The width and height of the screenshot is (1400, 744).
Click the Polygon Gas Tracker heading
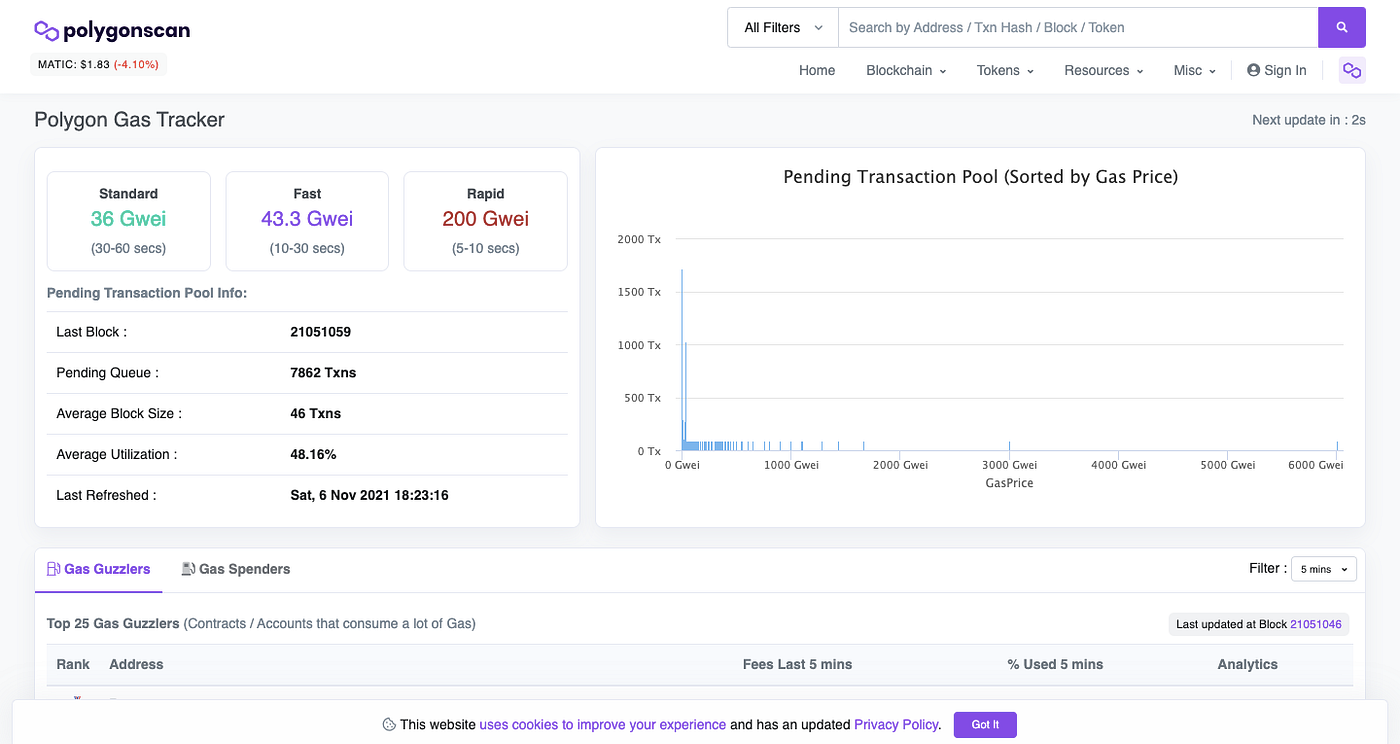pos(130,120)
